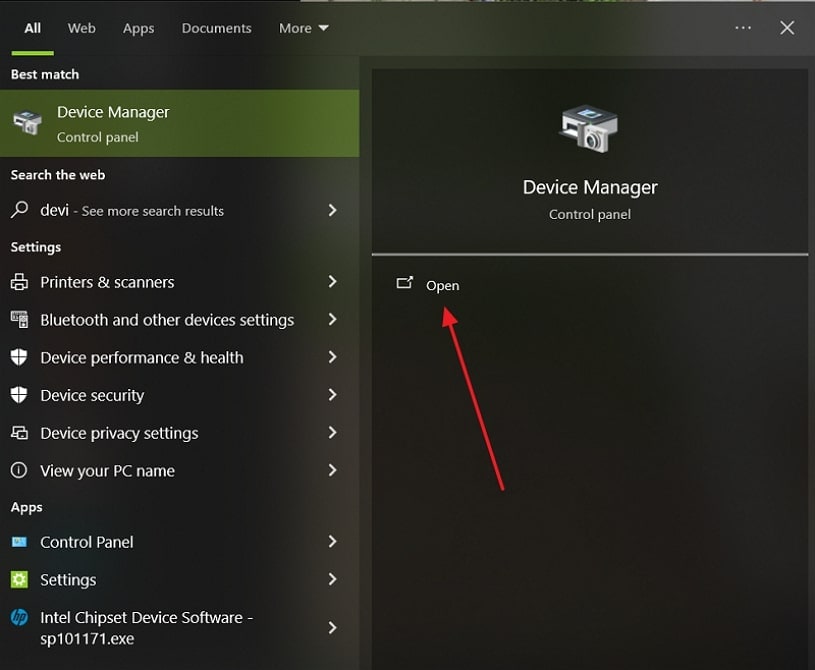Click the Control Panel app icon
The width and height of the screenshot is (815, 670).
point(18,542)
